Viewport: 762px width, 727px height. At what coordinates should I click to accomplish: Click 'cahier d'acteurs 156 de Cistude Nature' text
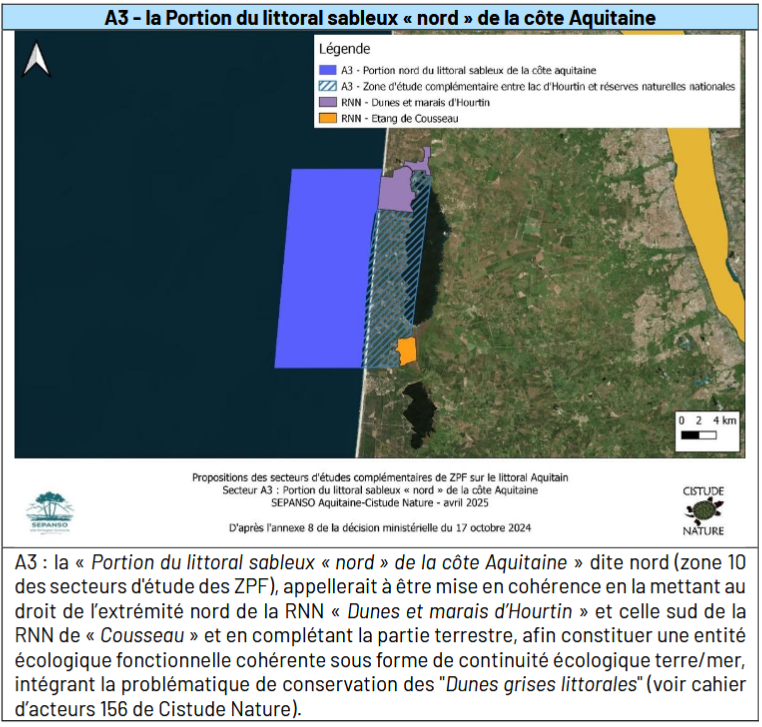(x=380, y=696)
